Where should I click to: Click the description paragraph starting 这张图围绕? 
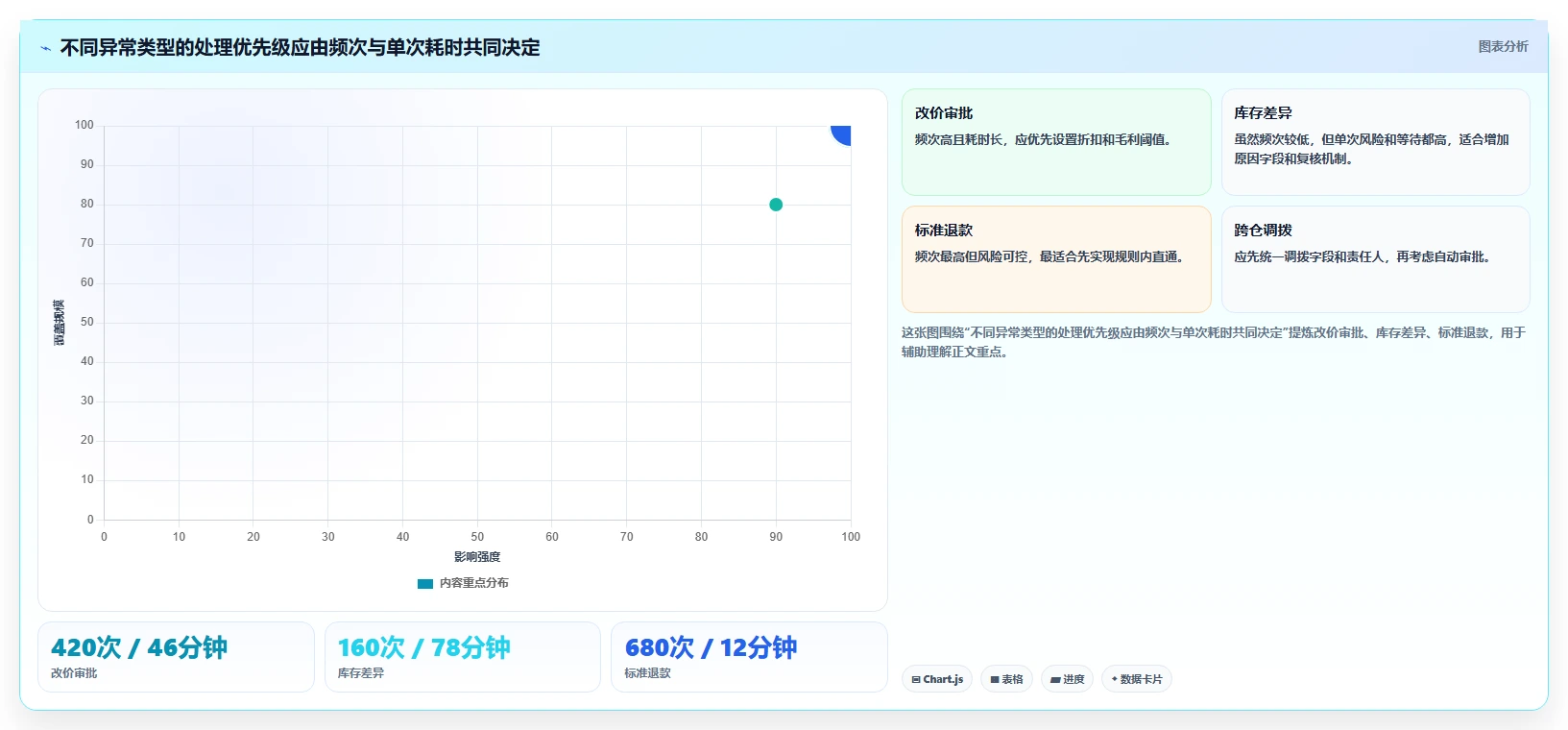(1214, 342)
